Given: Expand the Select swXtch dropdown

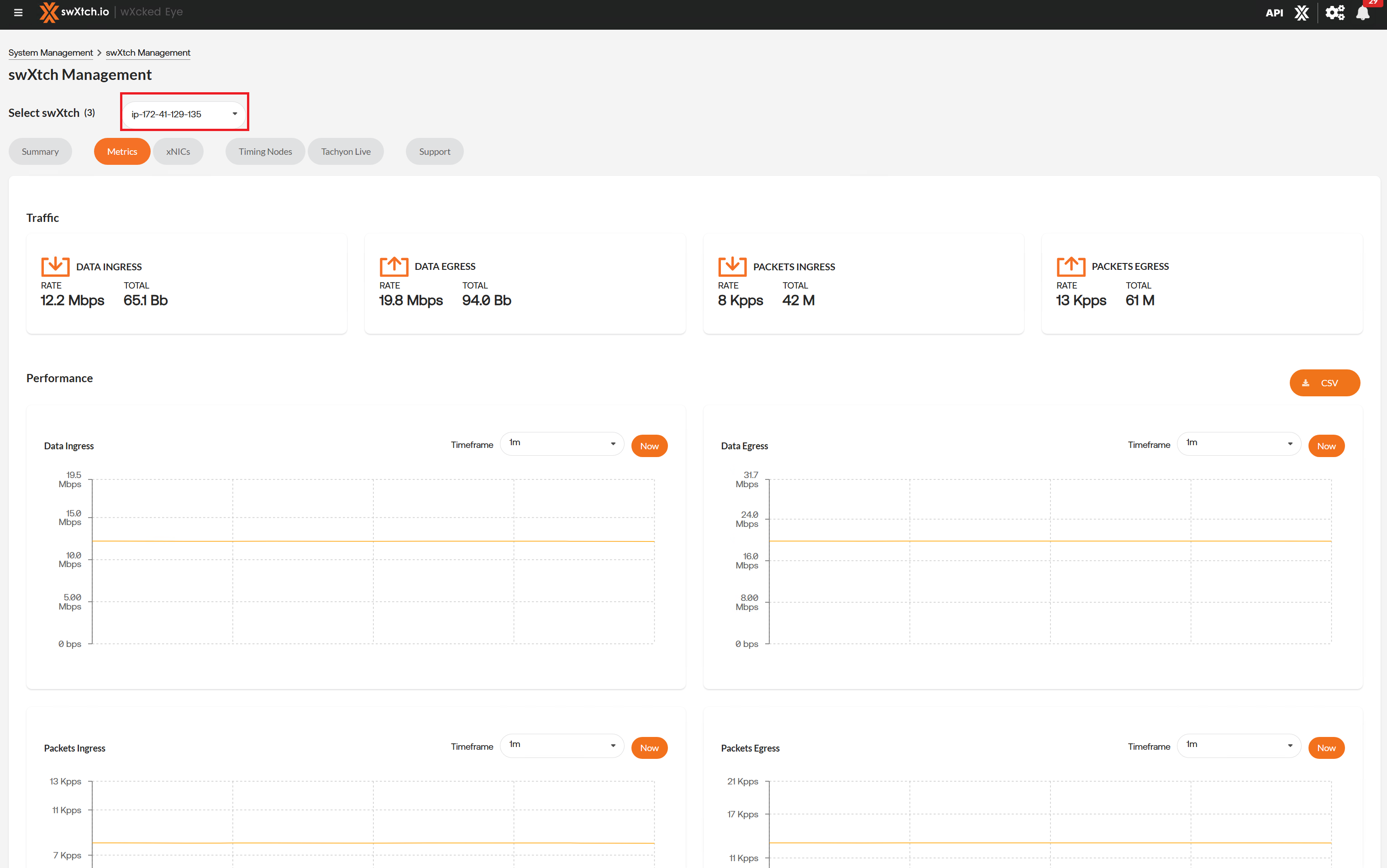Looking at the screenshot, I should (184, 114).
